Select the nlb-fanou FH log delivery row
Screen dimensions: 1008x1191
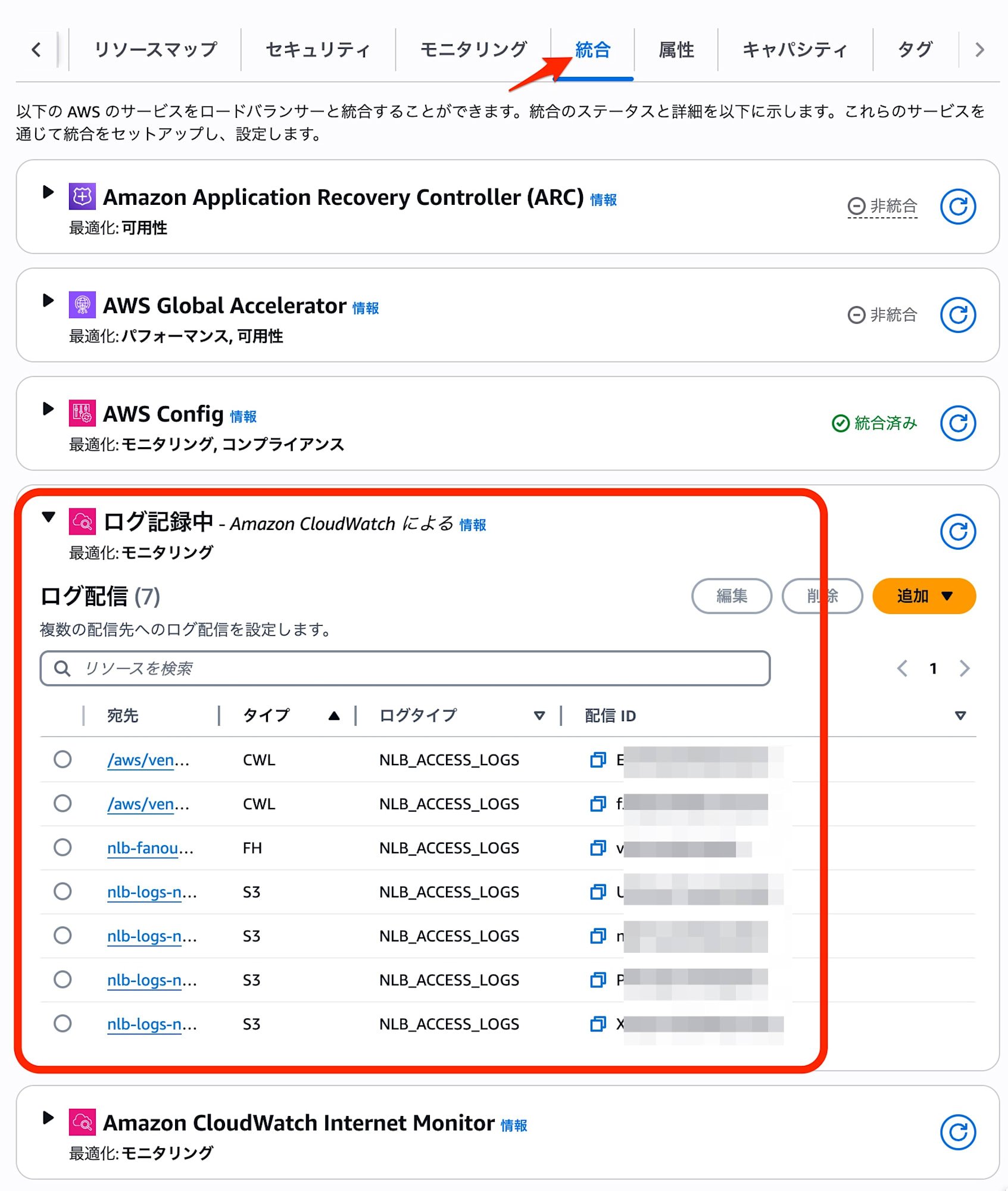[63, 848]
